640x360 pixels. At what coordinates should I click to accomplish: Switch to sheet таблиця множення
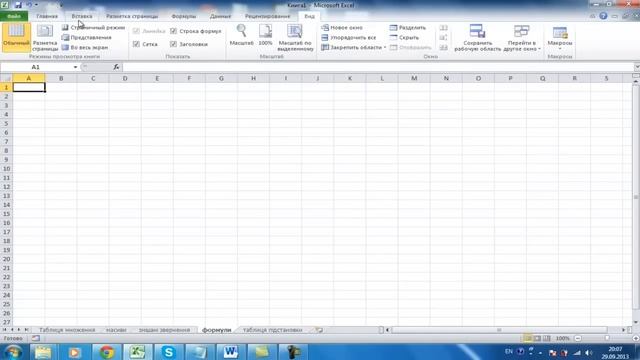[x=67, y=330]
